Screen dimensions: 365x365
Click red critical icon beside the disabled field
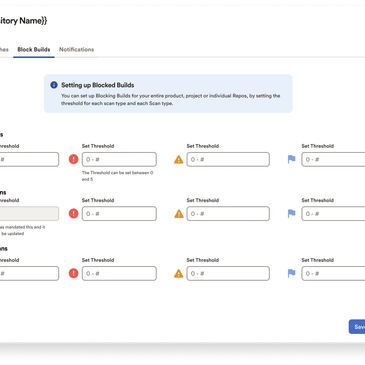[73, 214]
